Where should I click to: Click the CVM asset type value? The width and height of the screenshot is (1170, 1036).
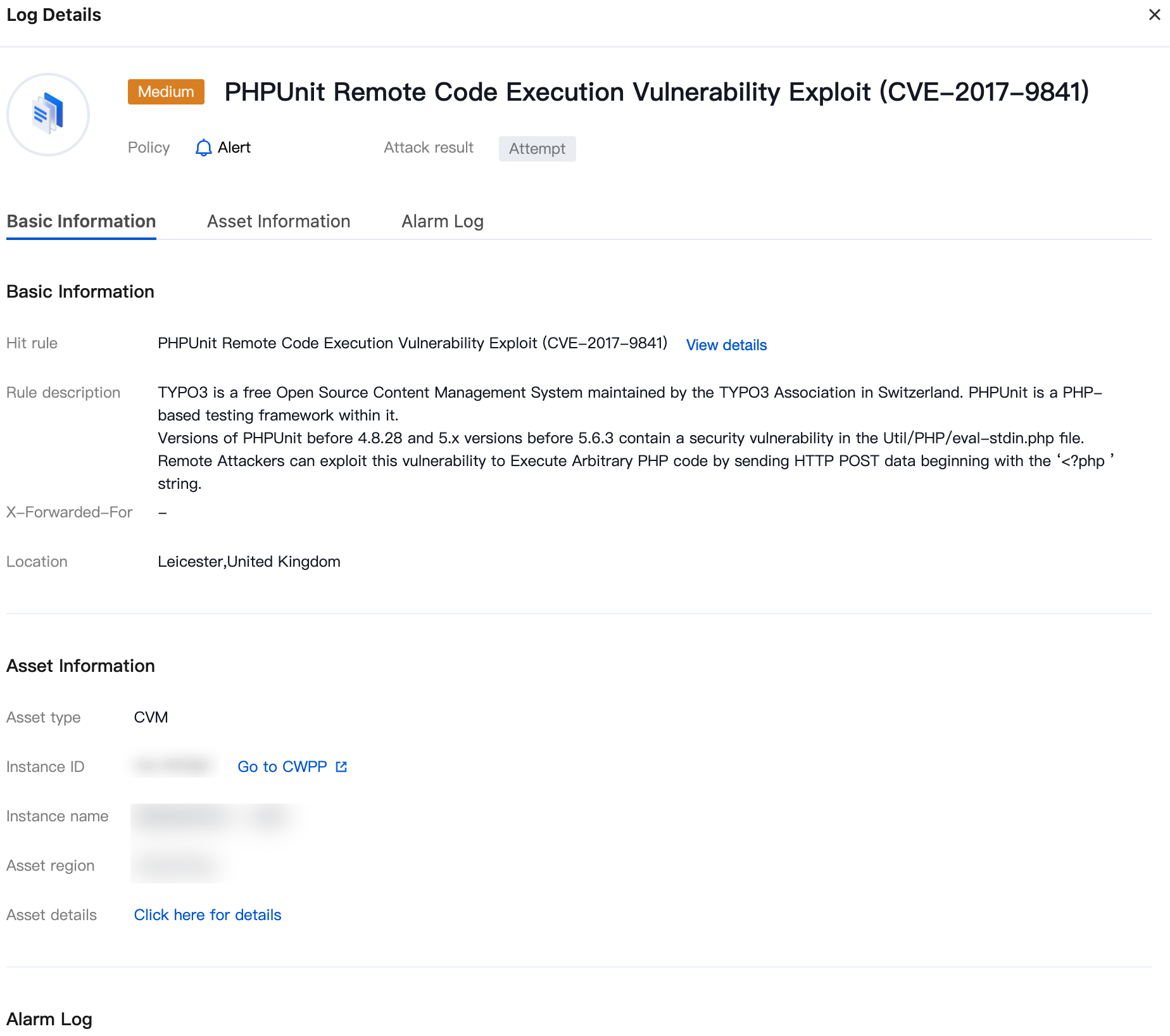point(151,717)
